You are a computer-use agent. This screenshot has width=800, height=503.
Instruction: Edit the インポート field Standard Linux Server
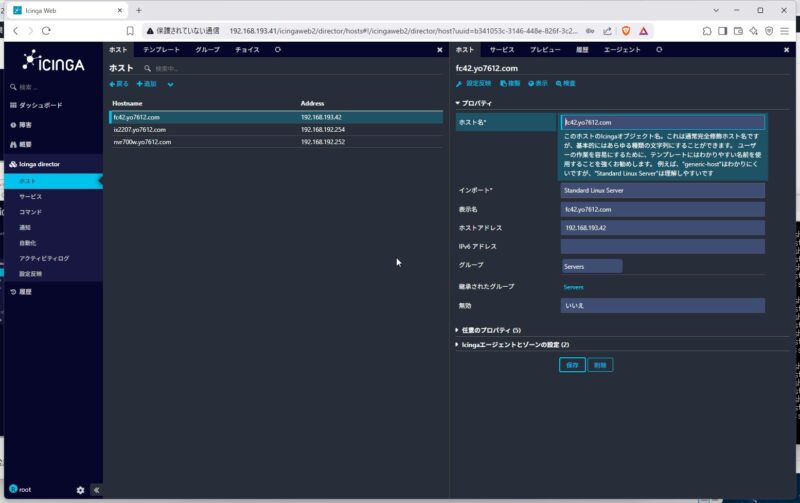(x=663, y=190)
